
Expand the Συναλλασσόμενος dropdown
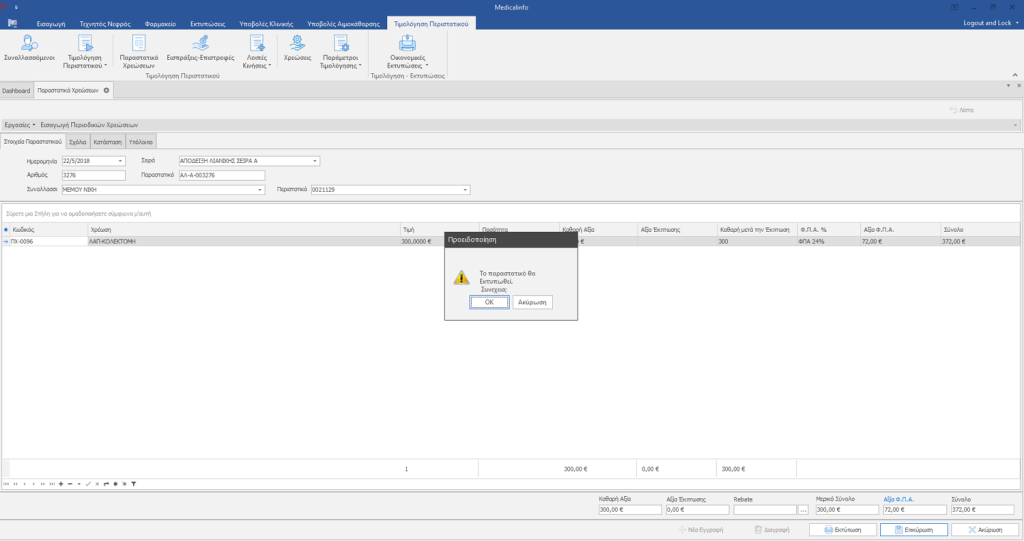(x=260, y=189)
